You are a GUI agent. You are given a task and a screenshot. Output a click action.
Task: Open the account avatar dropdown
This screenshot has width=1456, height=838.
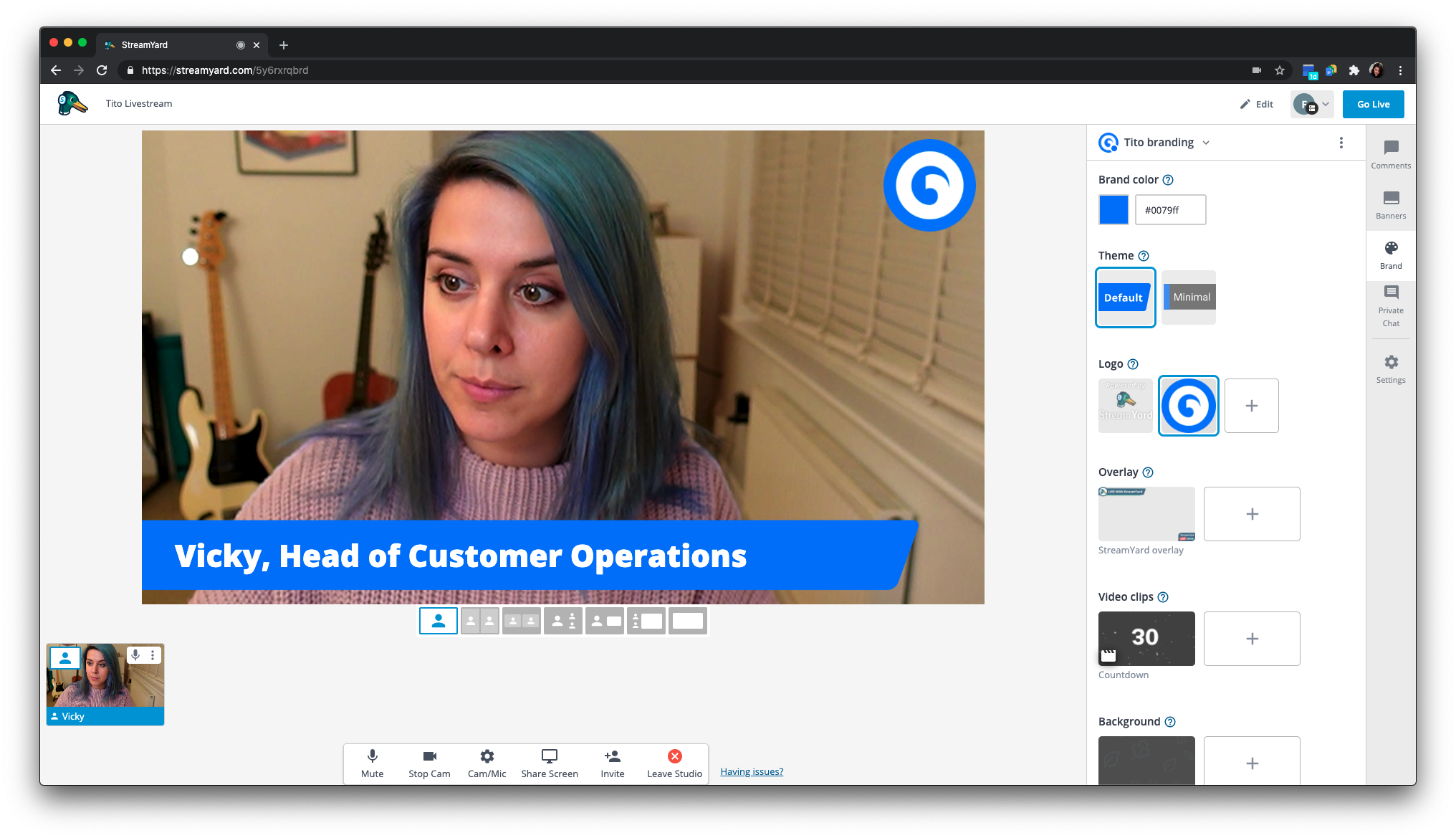coord(1311,104)
